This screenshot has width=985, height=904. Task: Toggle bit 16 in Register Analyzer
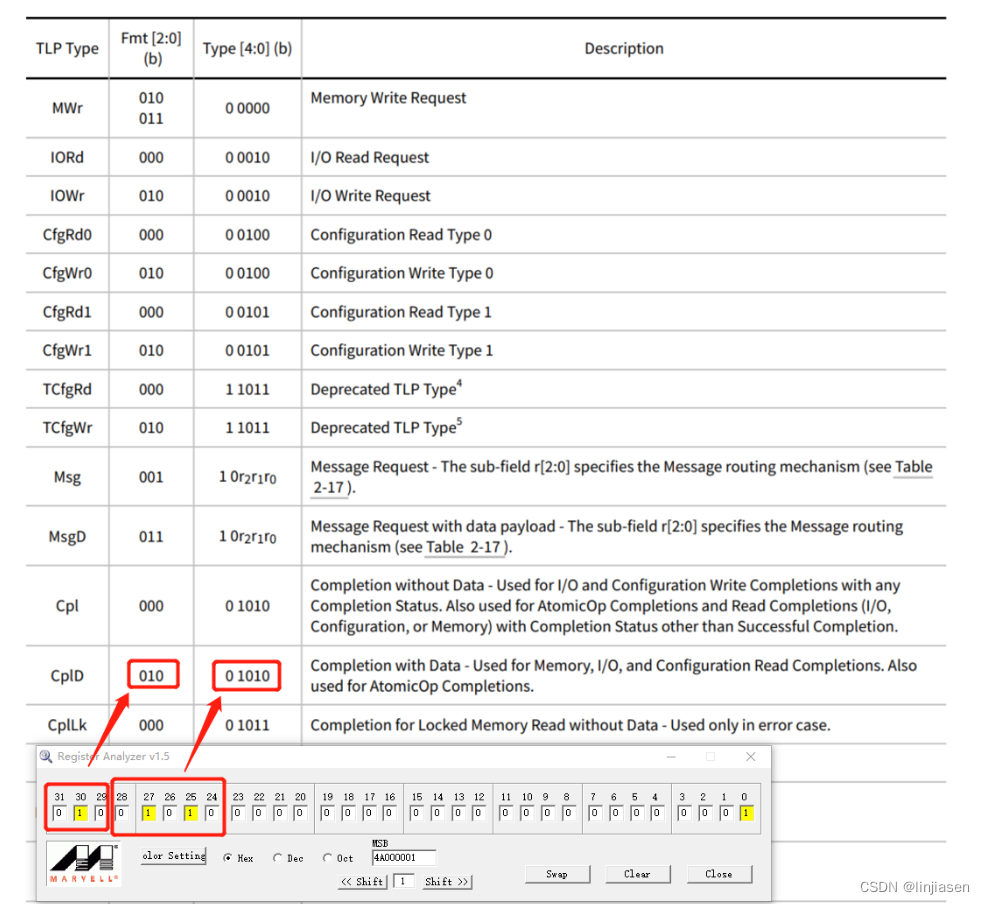[x=389, y=813]
